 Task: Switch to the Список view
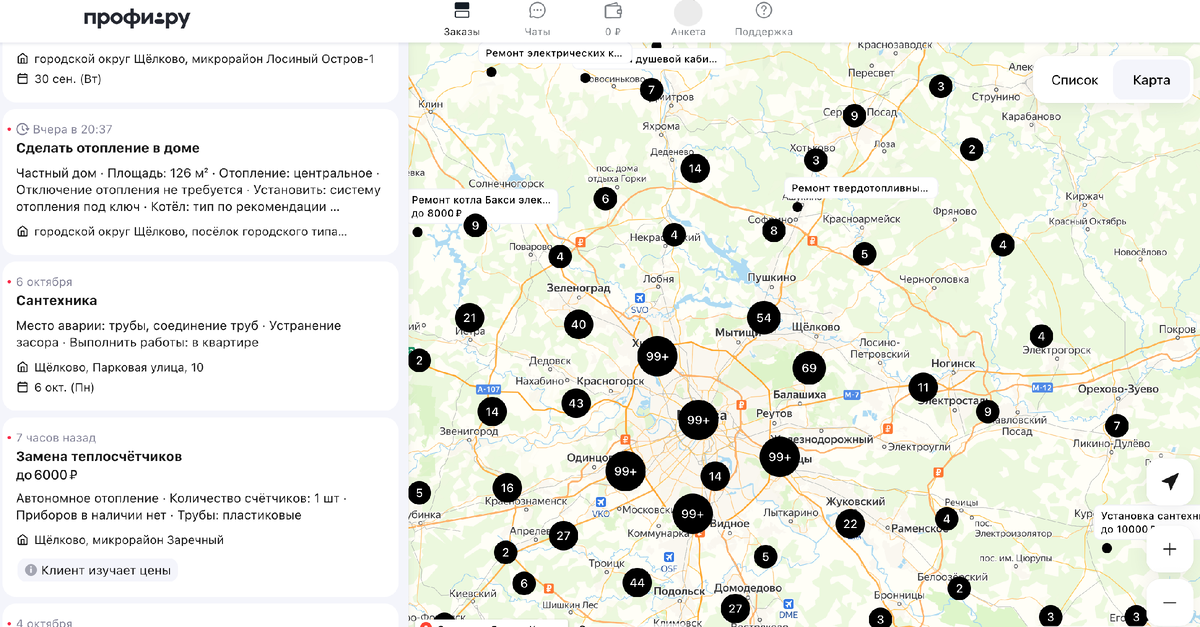point(1073,78)
